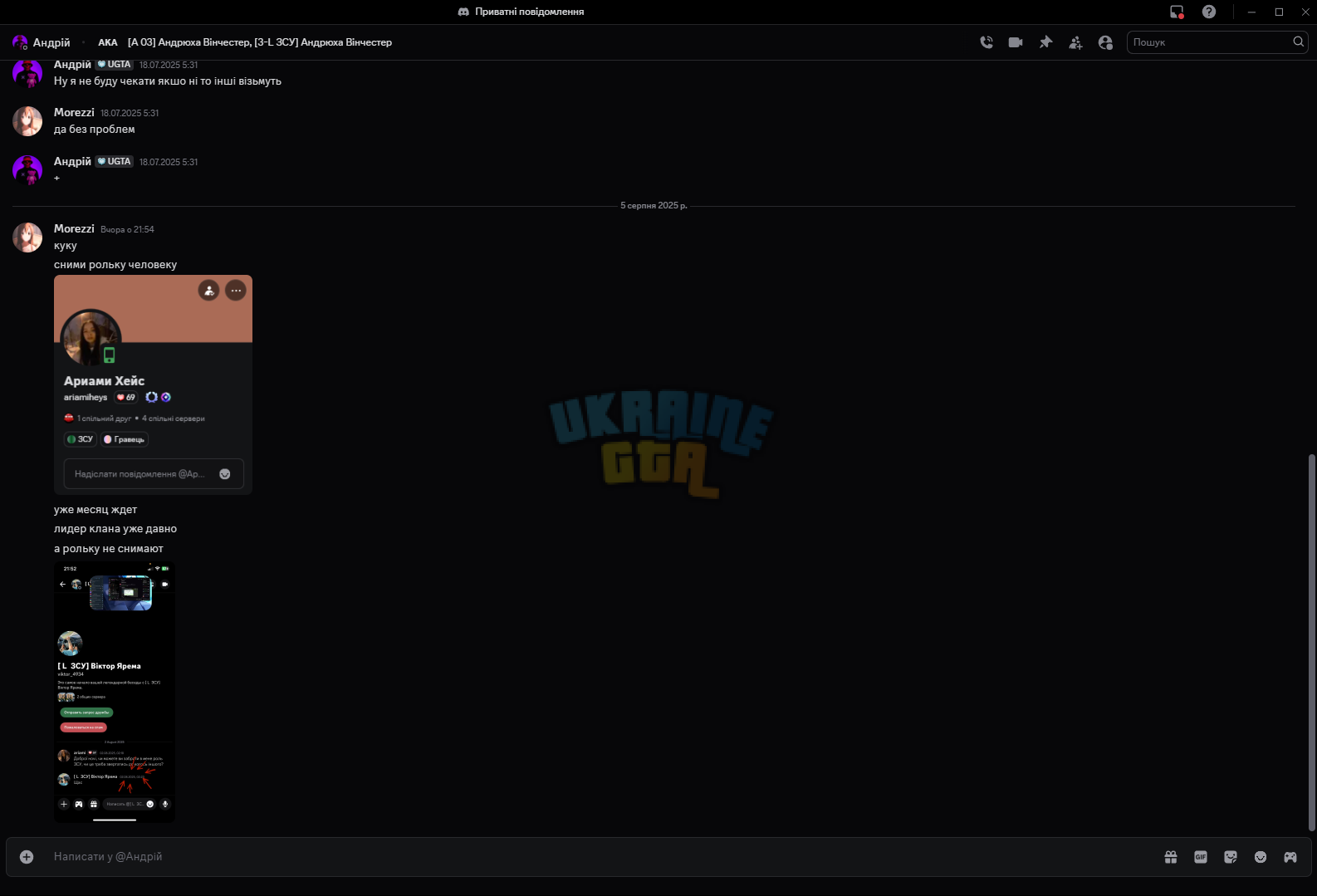Viewport: 1317px width, 896px height.
Task: Click the Приватні повідомлення window title
Action: coord(529,12)
